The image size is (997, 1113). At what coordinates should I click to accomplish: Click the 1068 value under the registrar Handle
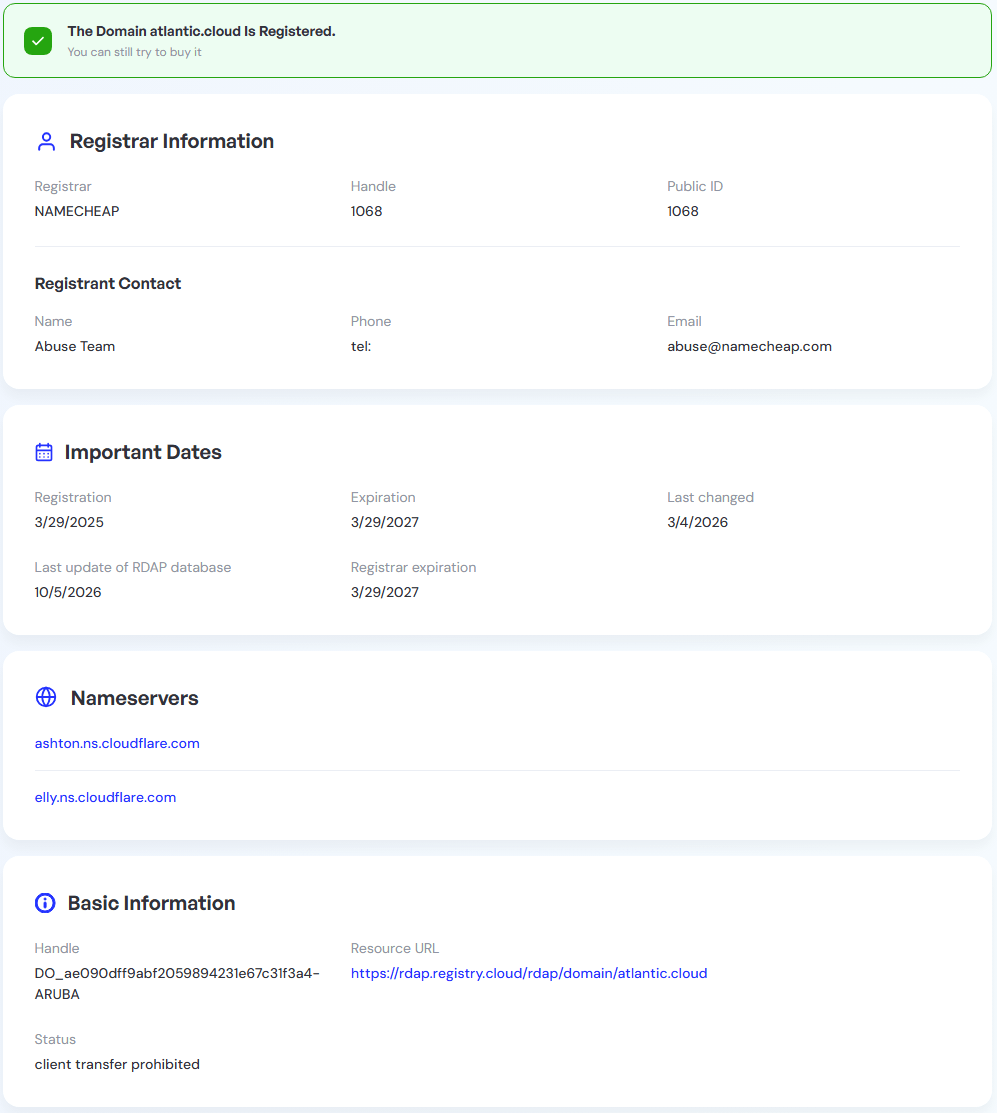point(366,212)
